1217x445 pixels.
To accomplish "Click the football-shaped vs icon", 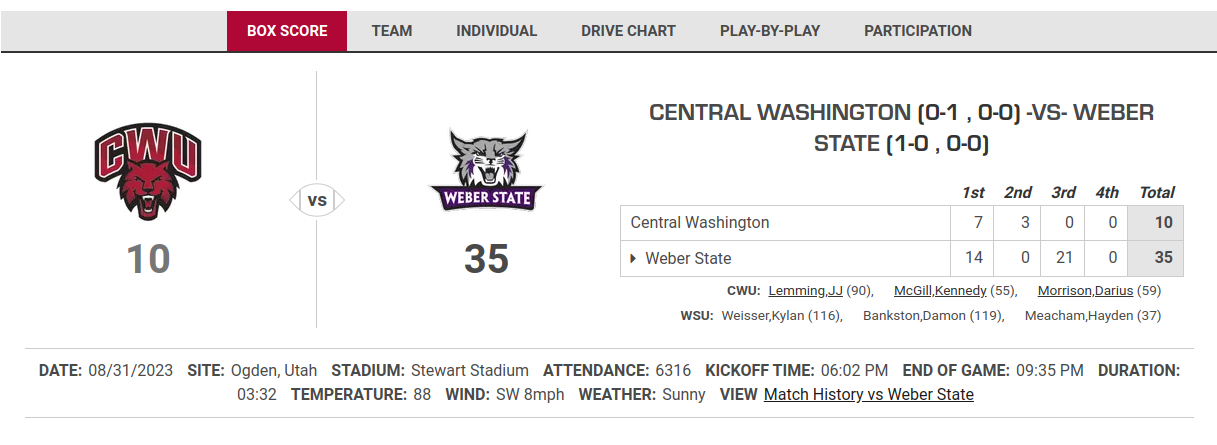I will click(317, 201).
